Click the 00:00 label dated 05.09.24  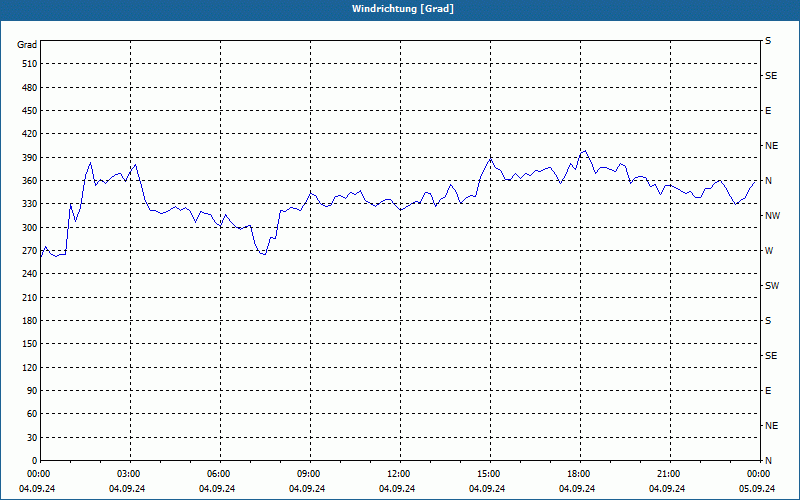[758, 474]
